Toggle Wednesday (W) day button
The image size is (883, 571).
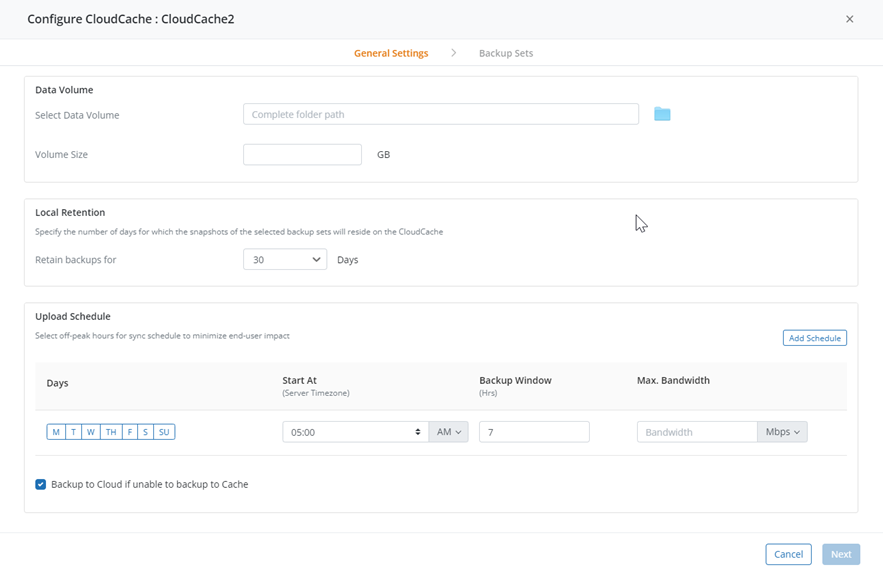point(91,432)
